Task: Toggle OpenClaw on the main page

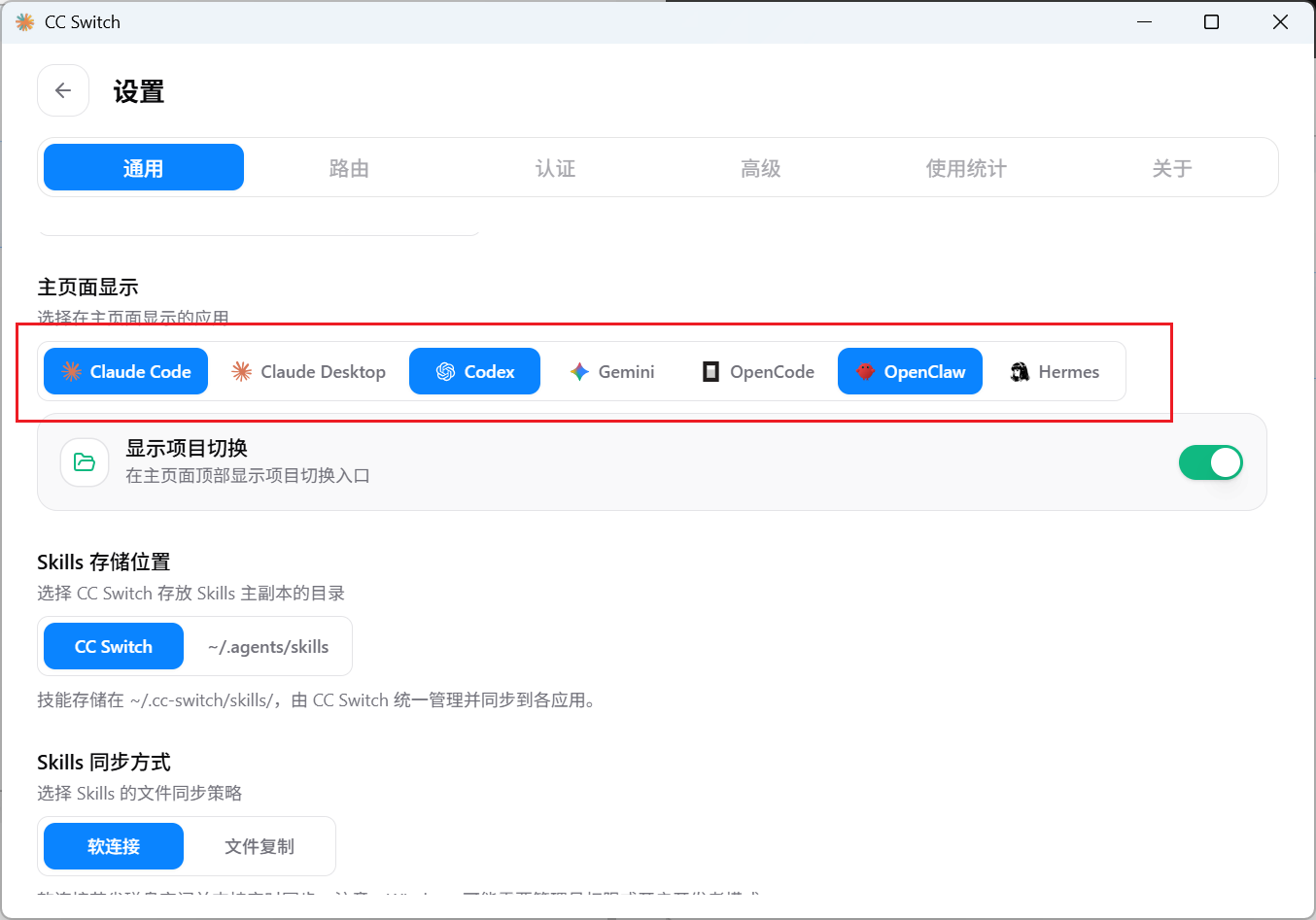Action: 911,371
